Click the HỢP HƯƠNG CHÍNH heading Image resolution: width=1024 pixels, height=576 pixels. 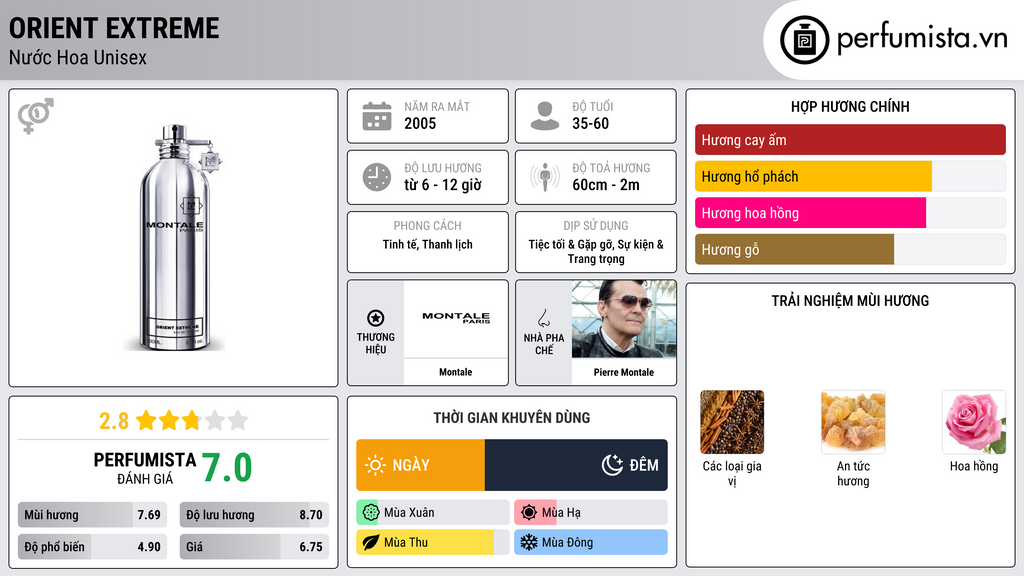pos(850,106)
